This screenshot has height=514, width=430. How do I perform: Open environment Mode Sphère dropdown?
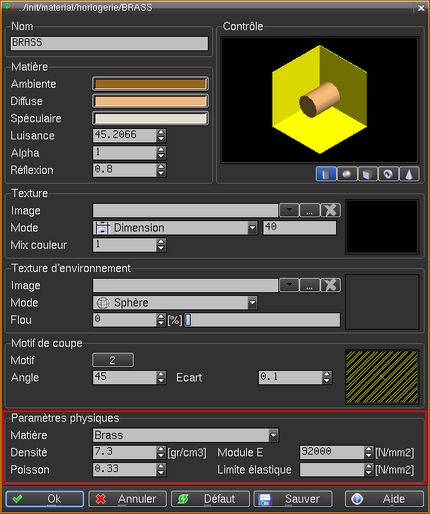coord(175,303)
